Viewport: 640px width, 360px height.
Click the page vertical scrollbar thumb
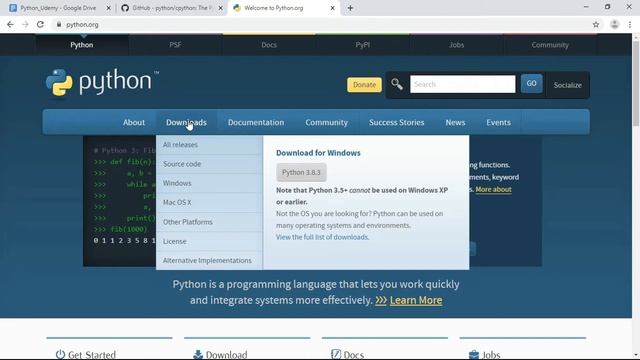pyautogui.click(x=636, y=83)
